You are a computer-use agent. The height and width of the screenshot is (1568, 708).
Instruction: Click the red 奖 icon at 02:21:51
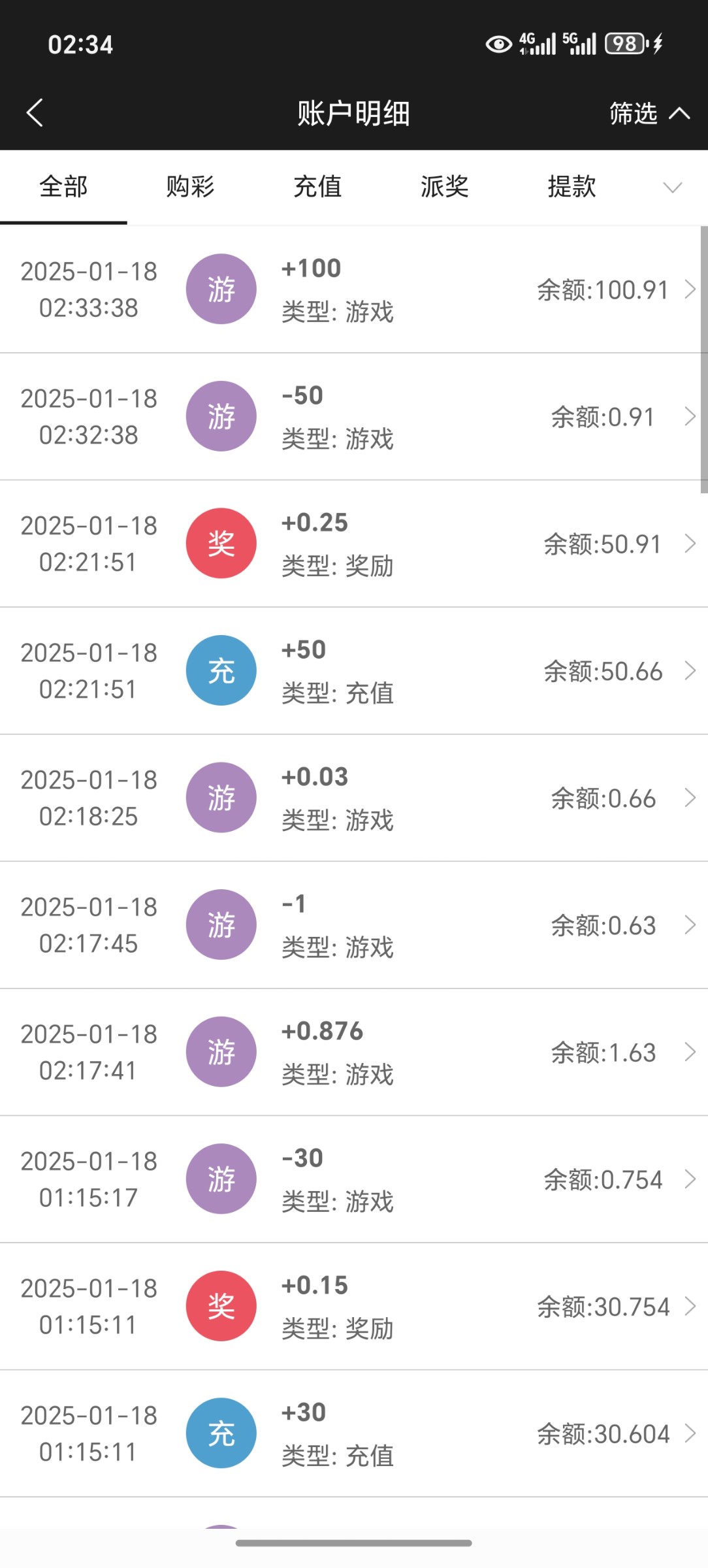pyautogui.click(x=221, y=543)
